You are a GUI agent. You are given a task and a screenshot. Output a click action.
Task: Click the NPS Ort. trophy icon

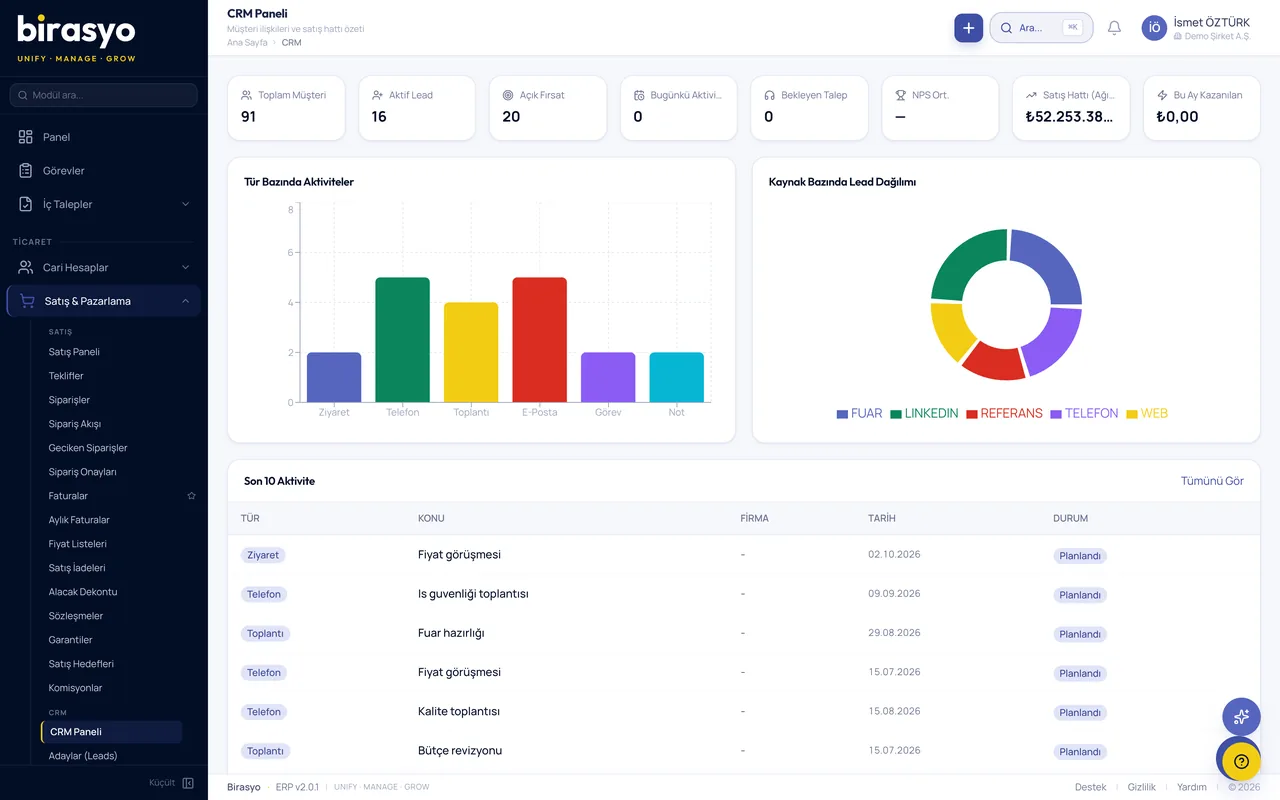(x=900, y=95)
